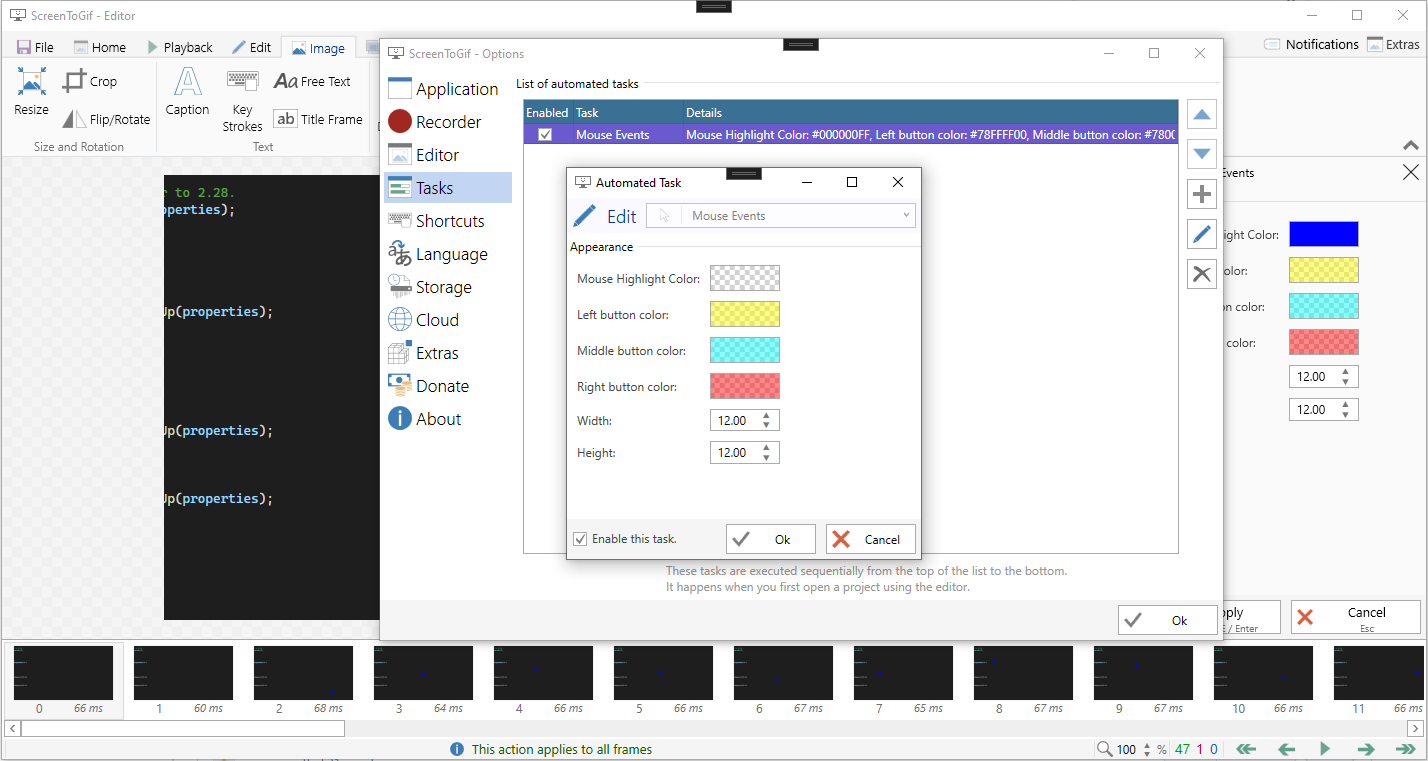Open the Mouse Events task type dropdown
Viewport: 1428px width, 761px height.
[781, 216]
